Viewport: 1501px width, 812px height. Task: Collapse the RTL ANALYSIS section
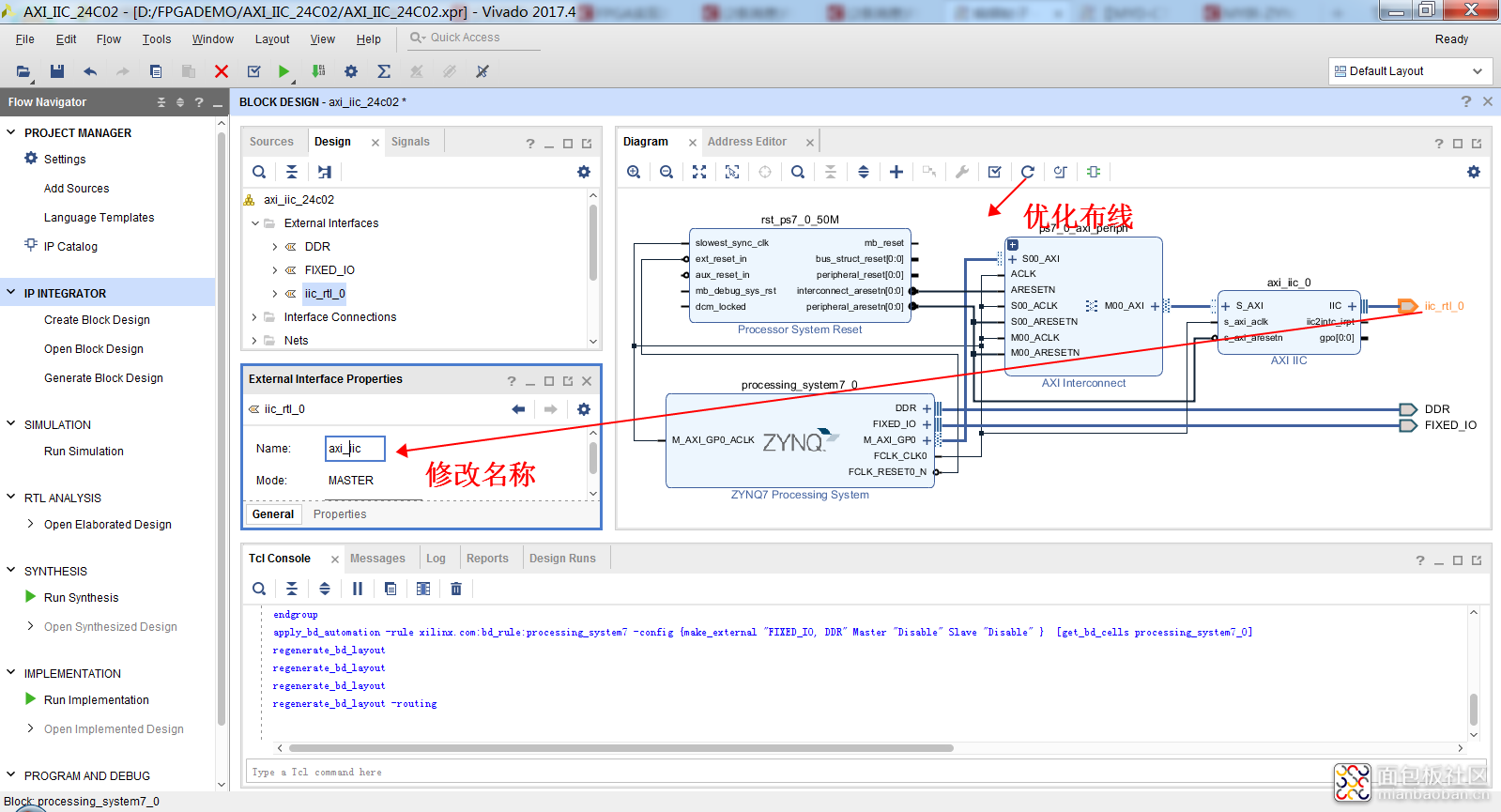(x=11, y=498)
